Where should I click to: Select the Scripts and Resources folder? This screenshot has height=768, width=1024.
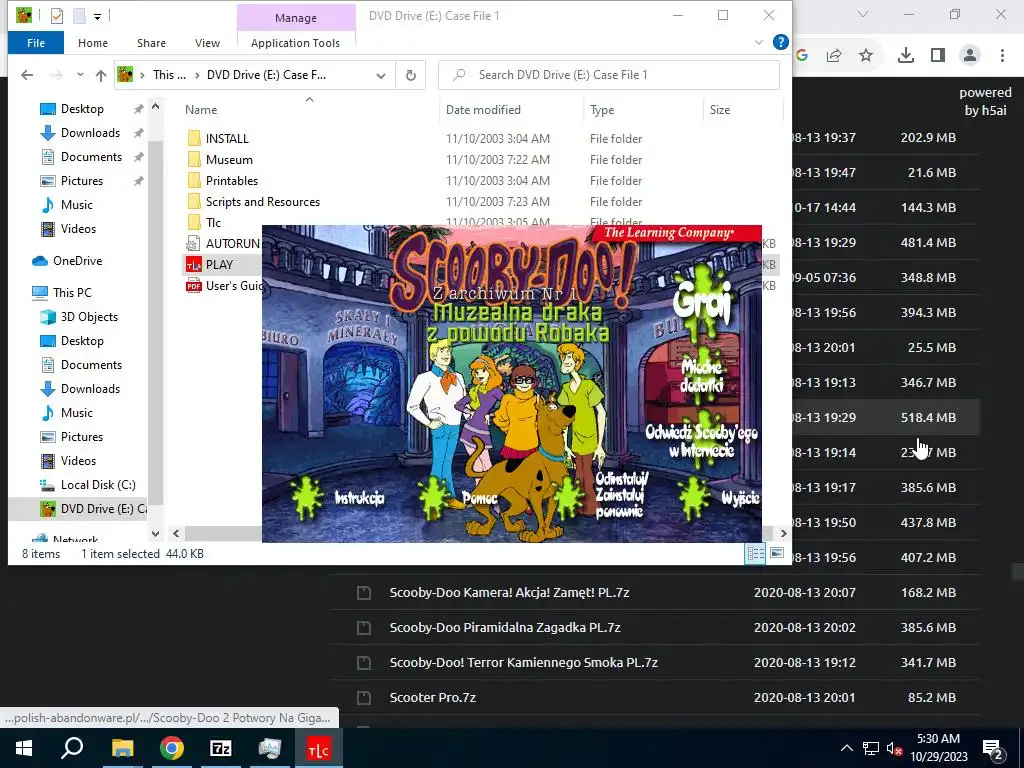click(x=263, y=202)
